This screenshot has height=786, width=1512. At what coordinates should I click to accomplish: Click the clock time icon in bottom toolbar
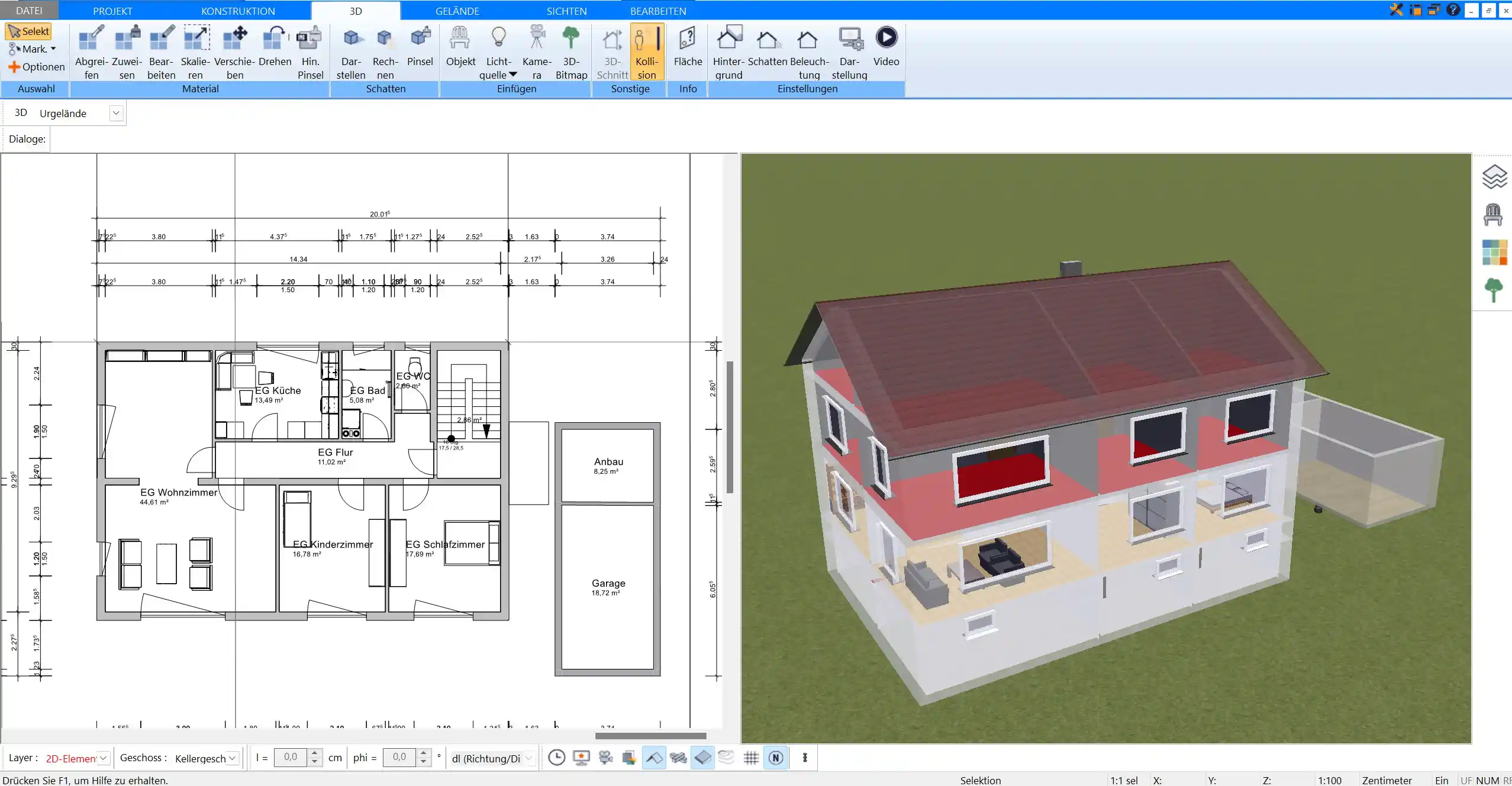tap(556, 758)
